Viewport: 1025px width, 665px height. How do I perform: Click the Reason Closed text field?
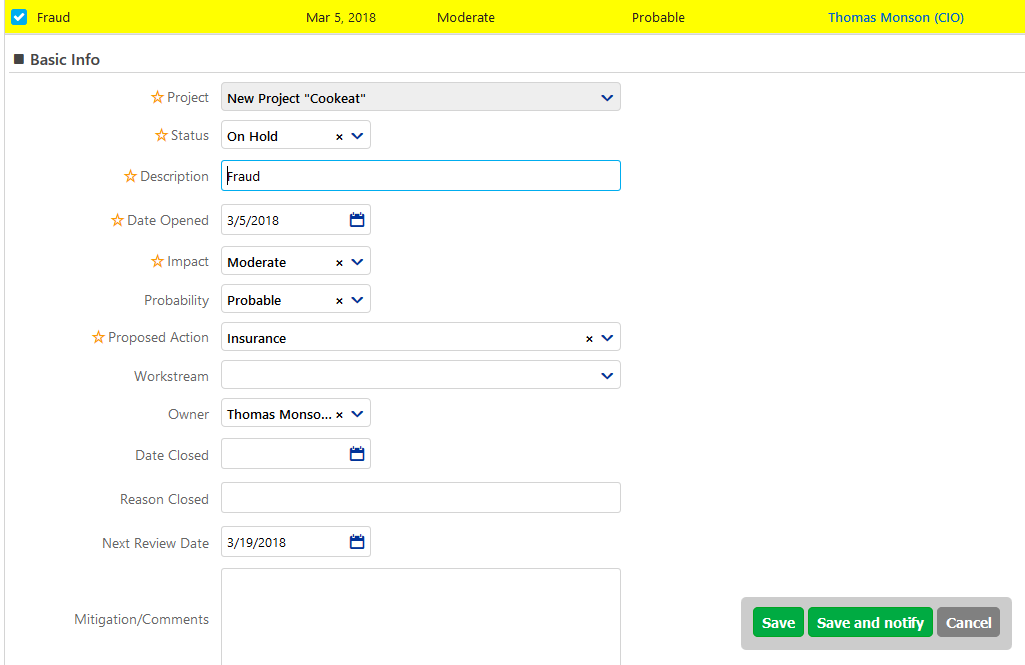(420, 498)
